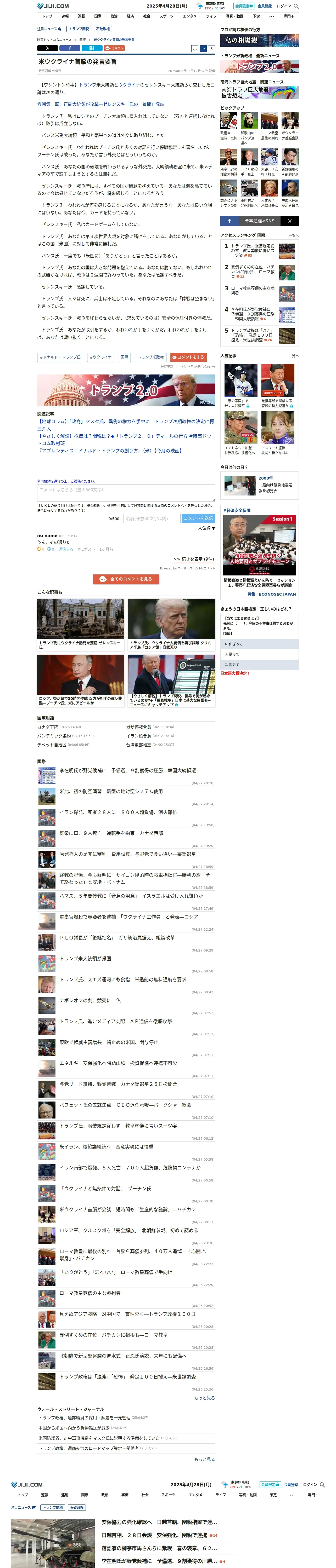Click the orange コメント button beside share icons
This screenshot has height=1568, width=336.
click(114, 48)
